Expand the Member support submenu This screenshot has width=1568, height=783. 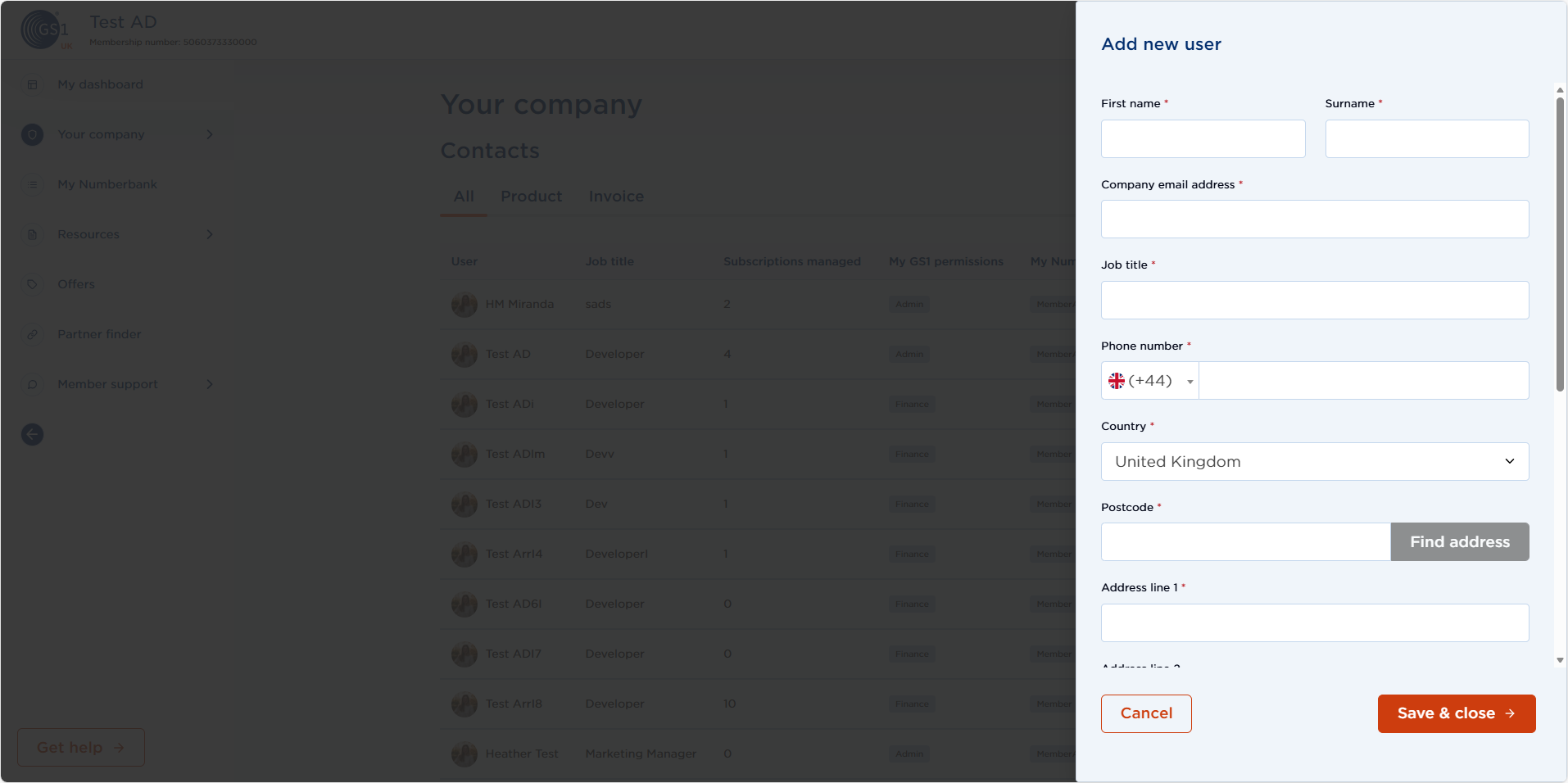point(210,384)
